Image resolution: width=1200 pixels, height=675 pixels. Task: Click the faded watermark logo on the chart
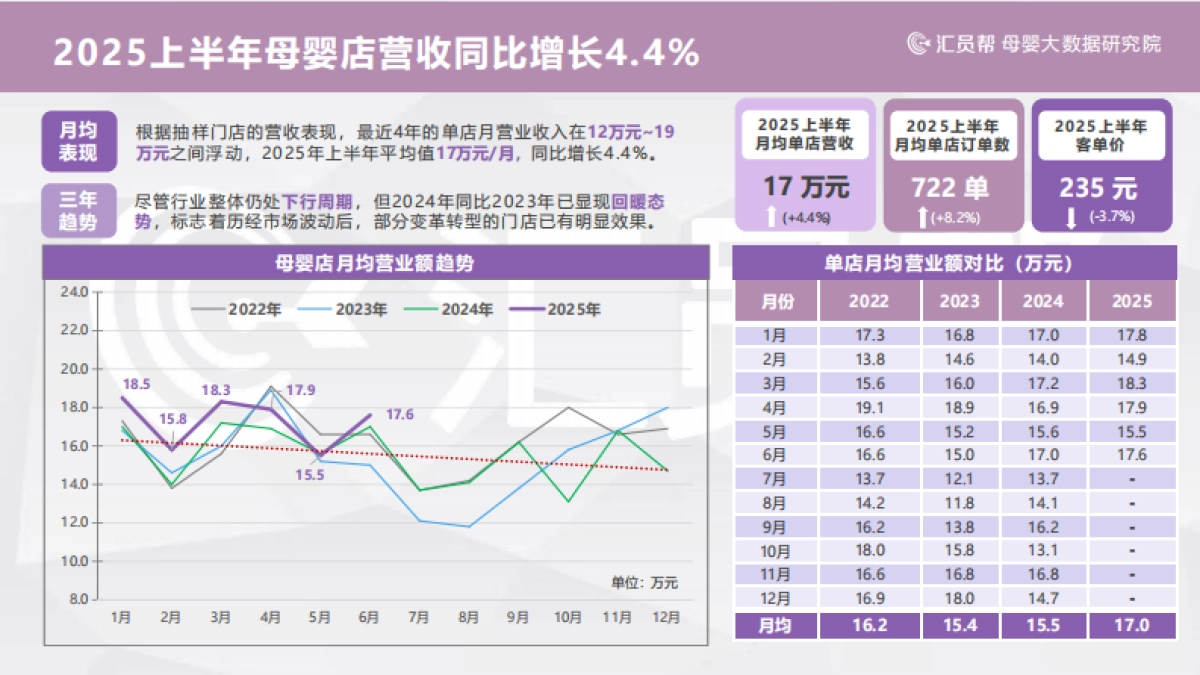tap(230, 360)
